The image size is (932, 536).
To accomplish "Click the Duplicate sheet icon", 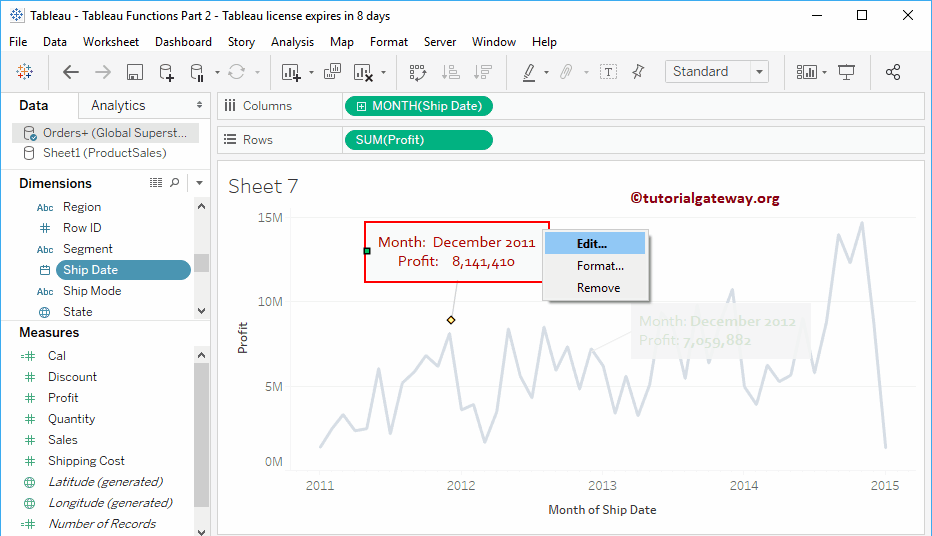I will (x=332, y=72).
